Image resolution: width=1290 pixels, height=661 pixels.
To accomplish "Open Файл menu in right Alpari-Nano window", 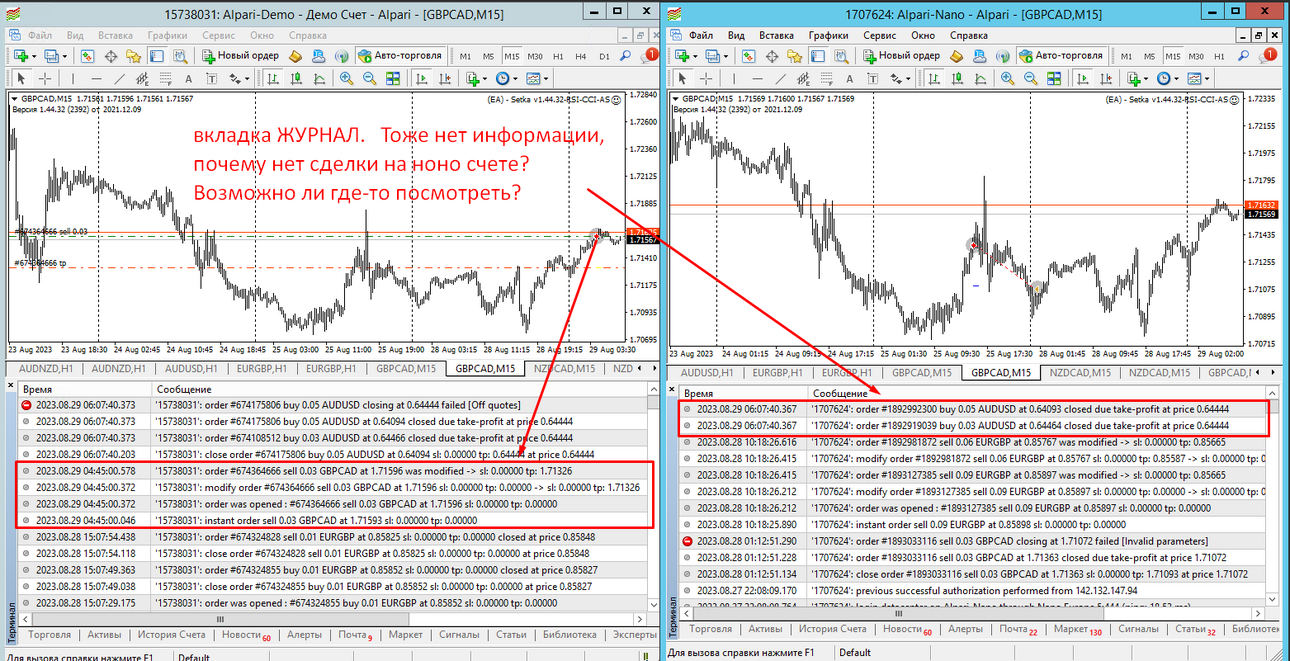I will 700,34.
